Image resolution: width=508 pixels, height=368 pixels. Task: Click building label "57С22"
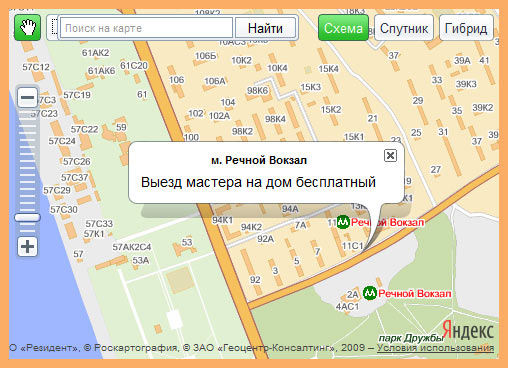pos(84,129)
